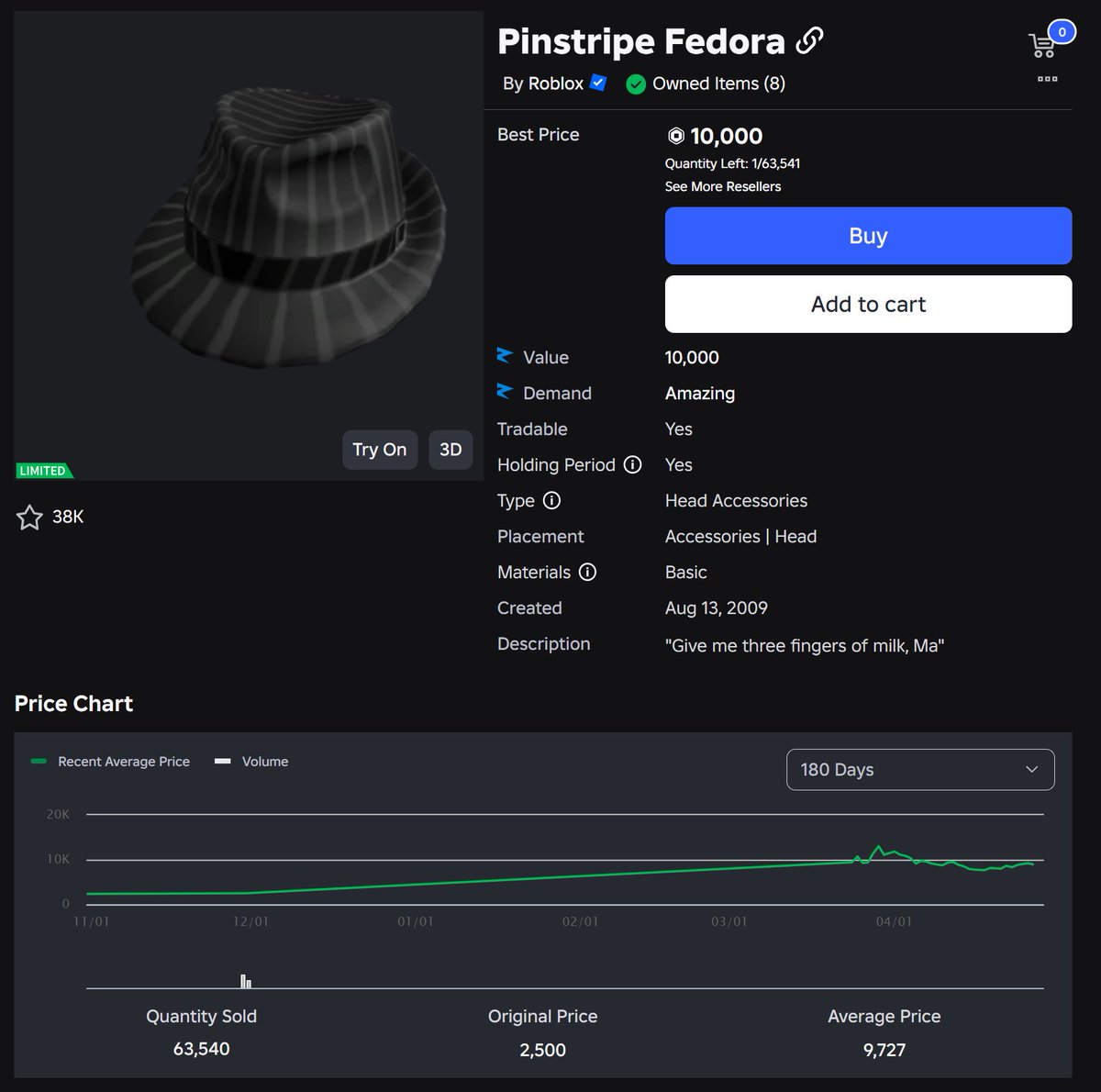Open See More Resellers link
The height and width of the screenshot is (1092, 1101).
point(723,186)
